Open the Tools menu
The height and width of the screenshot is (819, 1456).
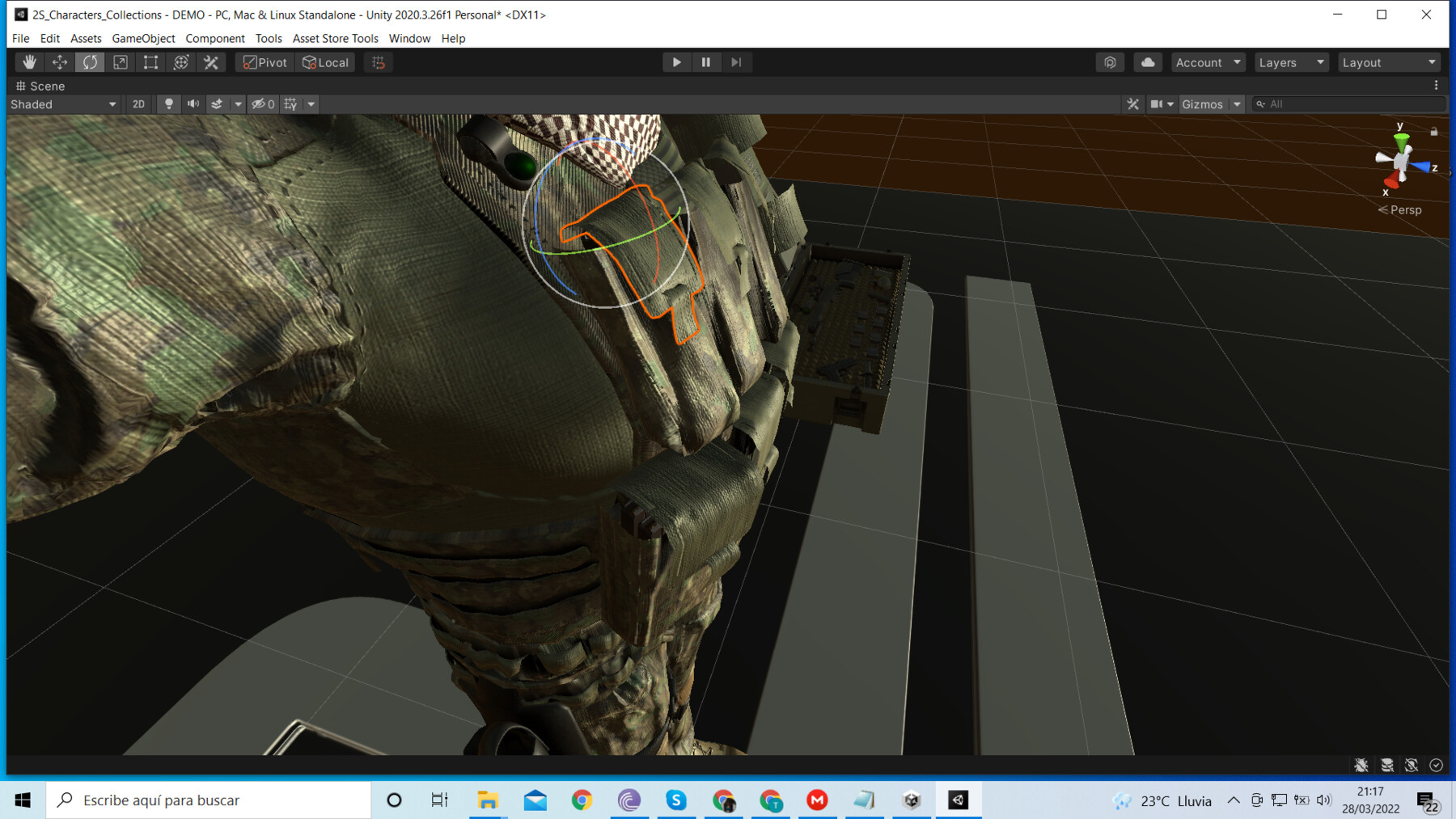[x=269, y=38]
